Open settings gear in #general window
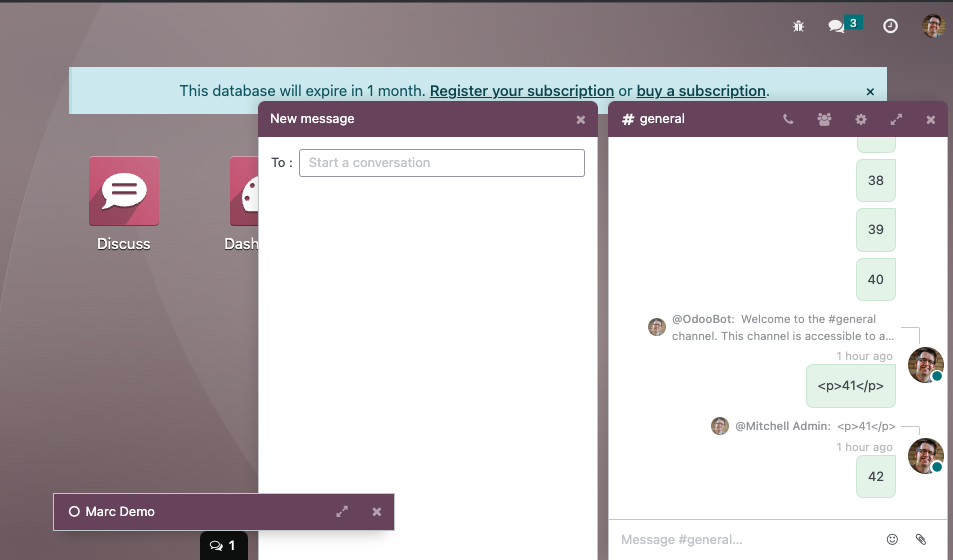 click(861, 119)
